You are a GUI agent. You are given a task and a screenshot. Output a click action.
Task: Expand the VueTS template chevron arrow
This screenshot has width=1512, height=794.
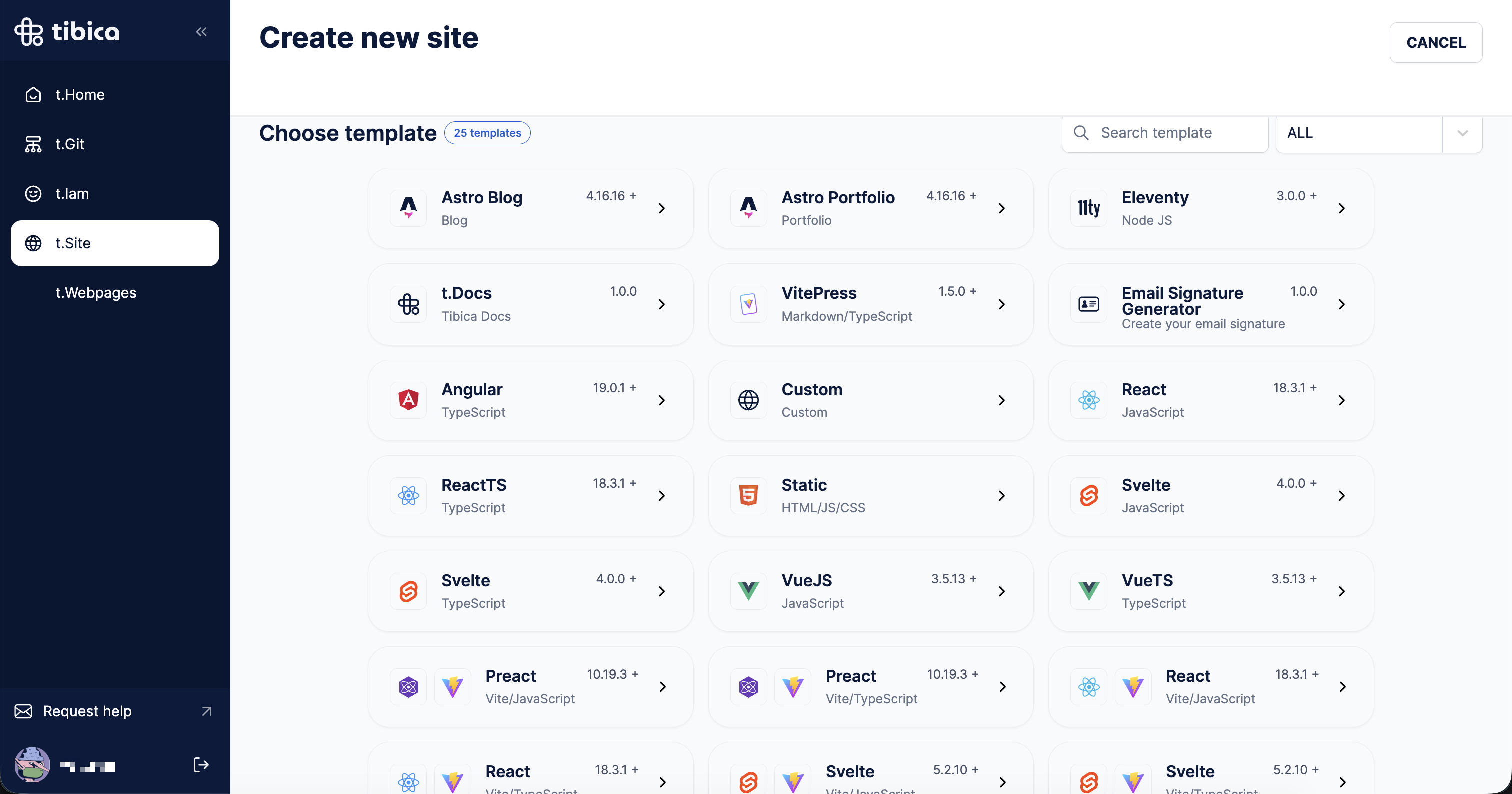click(1342, 591)
